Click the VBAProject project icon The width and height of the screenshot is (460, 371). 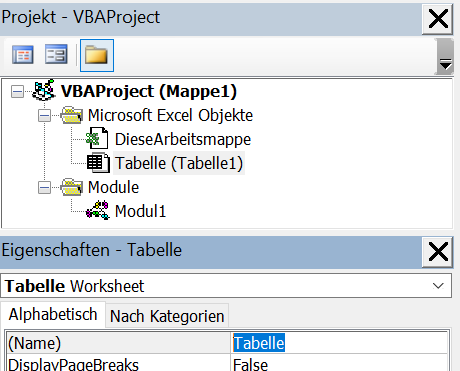point(44,90)
